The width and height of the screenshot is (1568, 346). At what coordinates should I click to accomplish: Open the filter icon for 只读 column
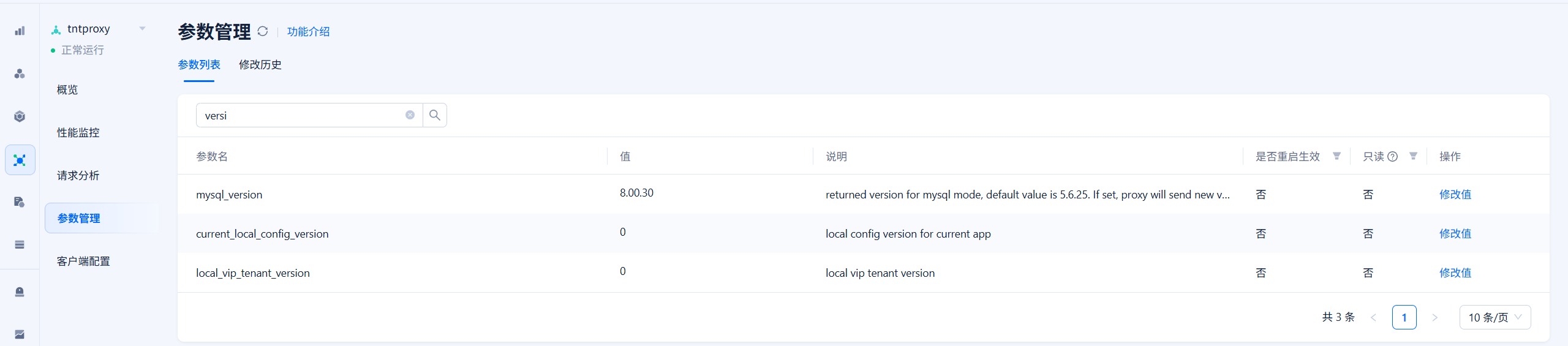1413,156
